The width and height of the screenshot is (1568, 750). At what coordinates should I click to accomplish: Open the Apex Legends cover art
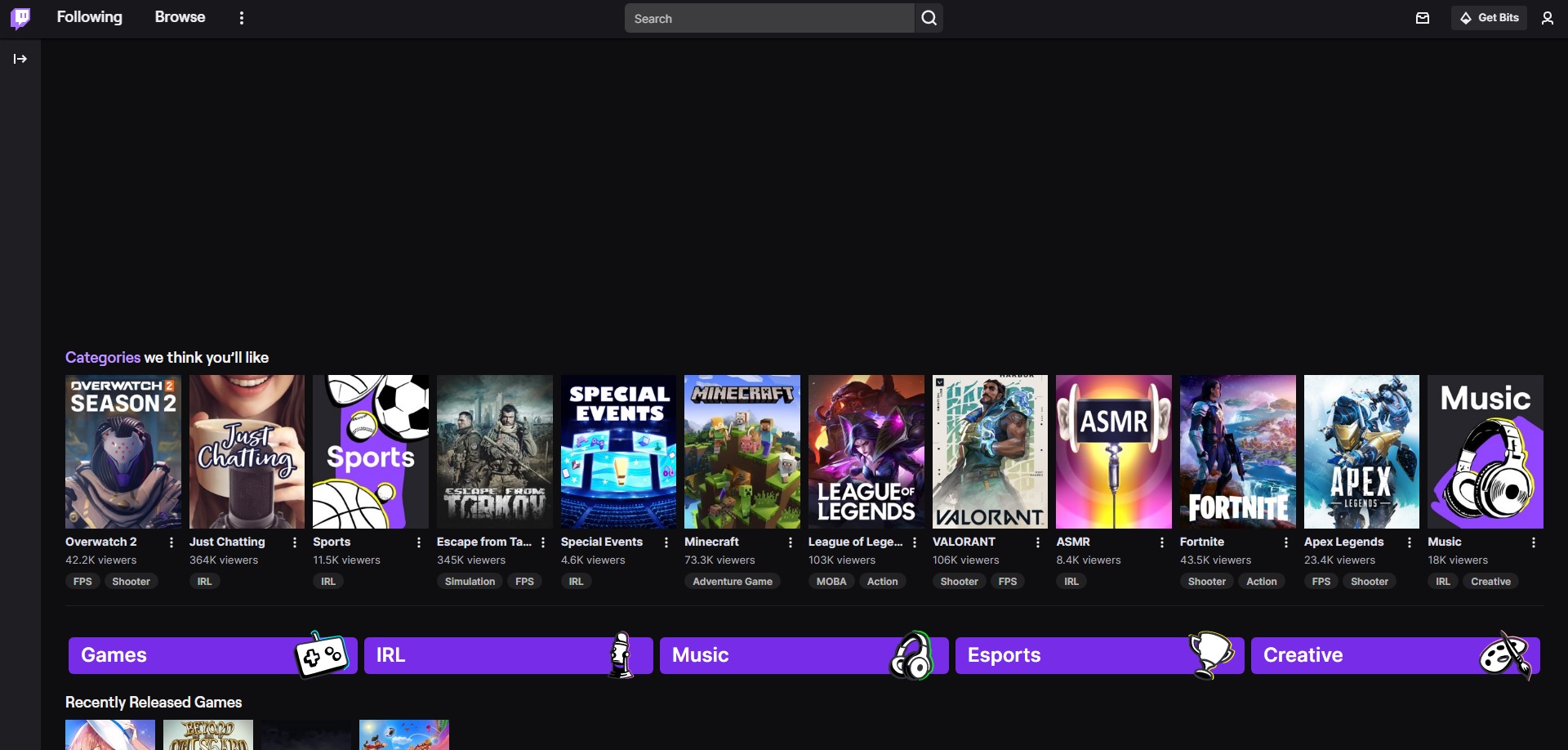(1361, 452)
